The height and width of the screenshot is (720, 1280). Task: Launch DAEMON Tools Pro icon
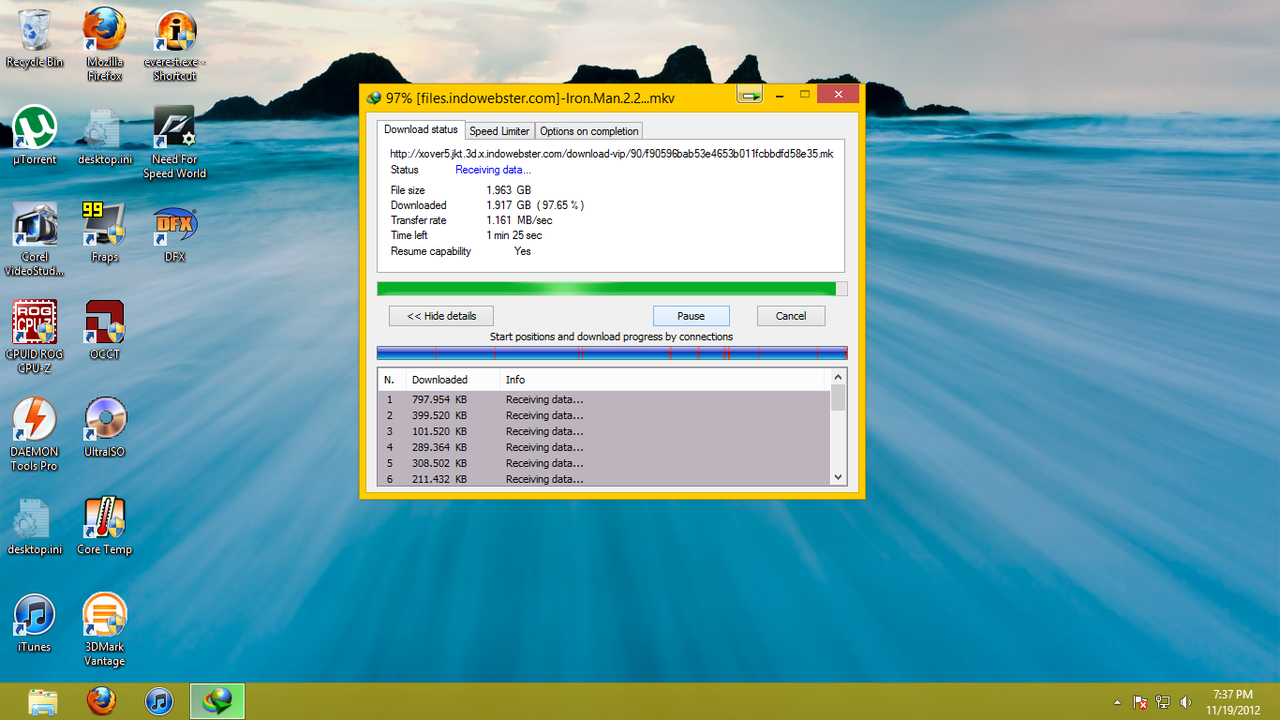coord(34,435)
